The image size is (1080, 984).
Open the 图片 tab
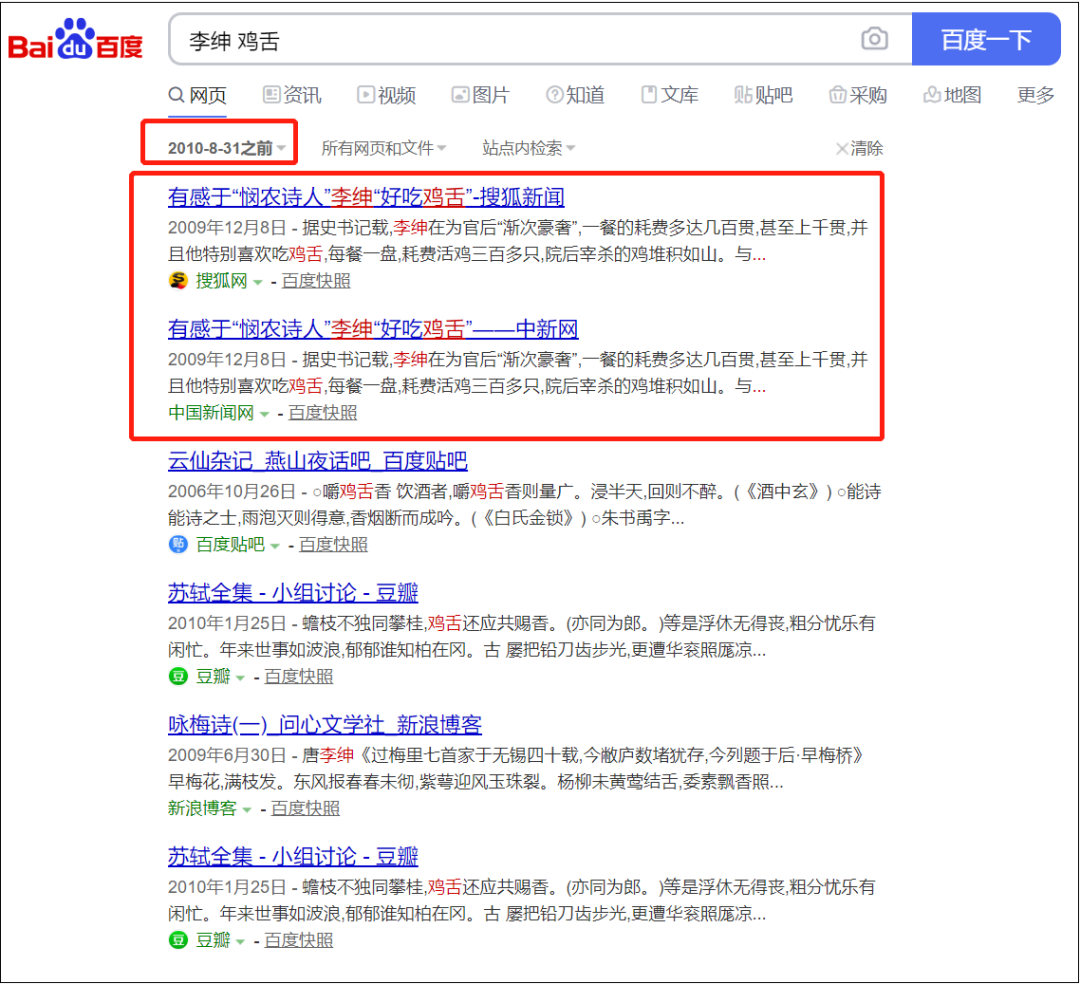480,95
